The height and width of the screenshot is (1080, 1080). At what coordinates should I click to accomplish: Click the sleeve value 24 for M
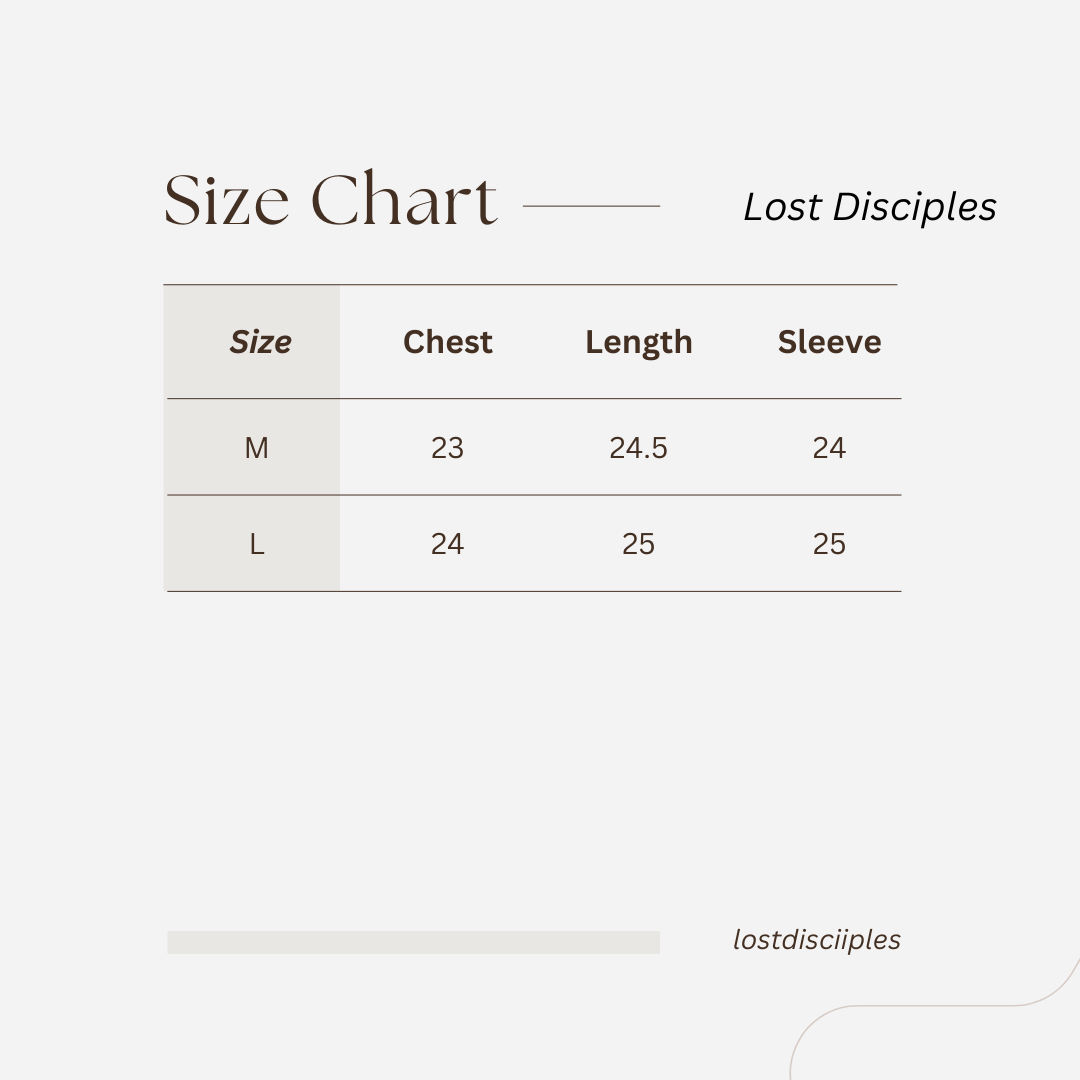click(x=829, y=448)
